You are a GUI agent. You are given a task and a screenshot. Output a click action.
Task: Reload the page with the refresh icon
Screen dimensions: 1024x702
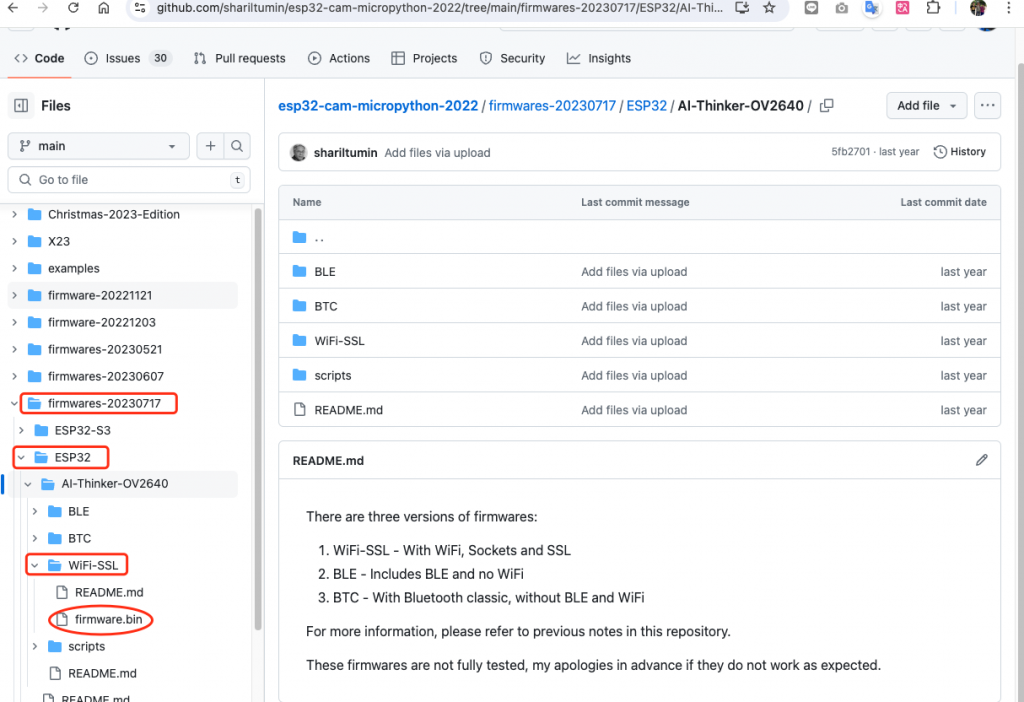73,8
